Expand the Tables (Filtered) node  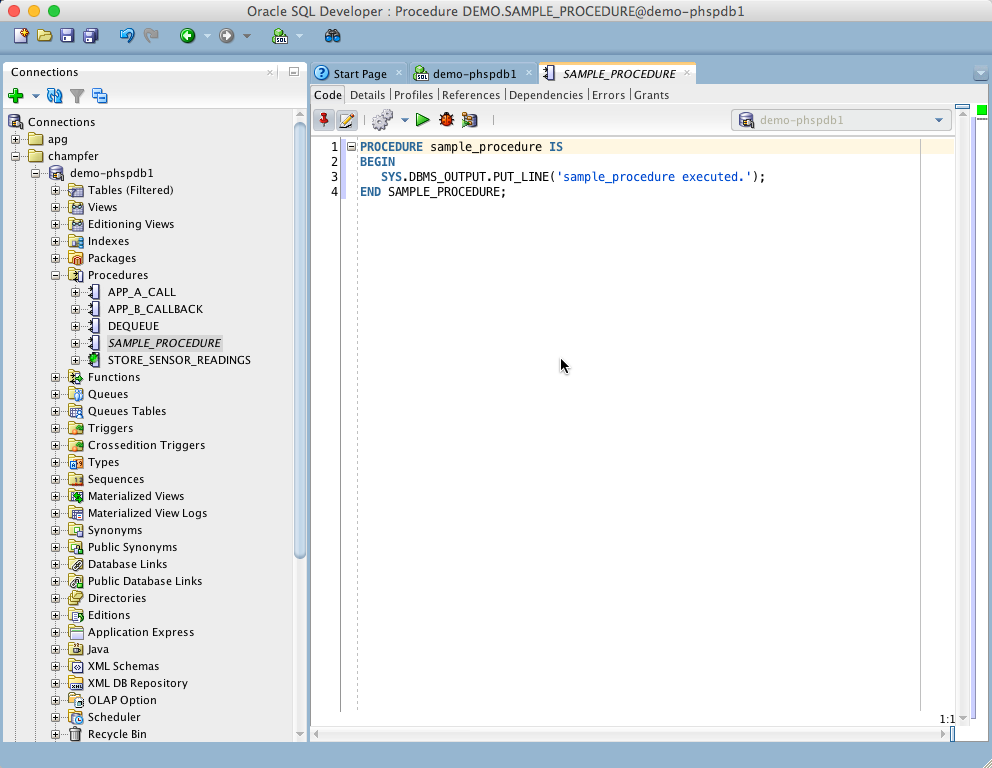56,190
